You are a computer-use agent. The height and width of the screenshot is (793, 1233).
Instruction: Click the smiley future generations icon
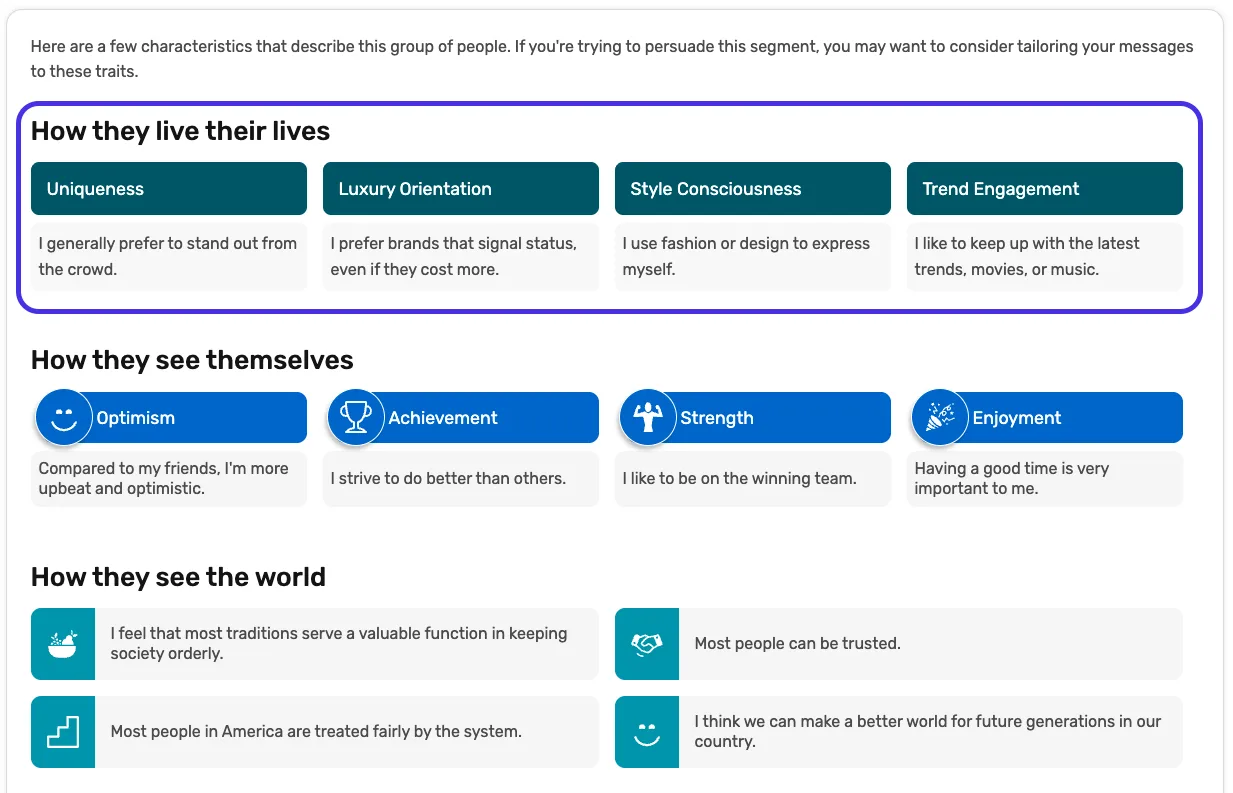[x=647, y=732]
